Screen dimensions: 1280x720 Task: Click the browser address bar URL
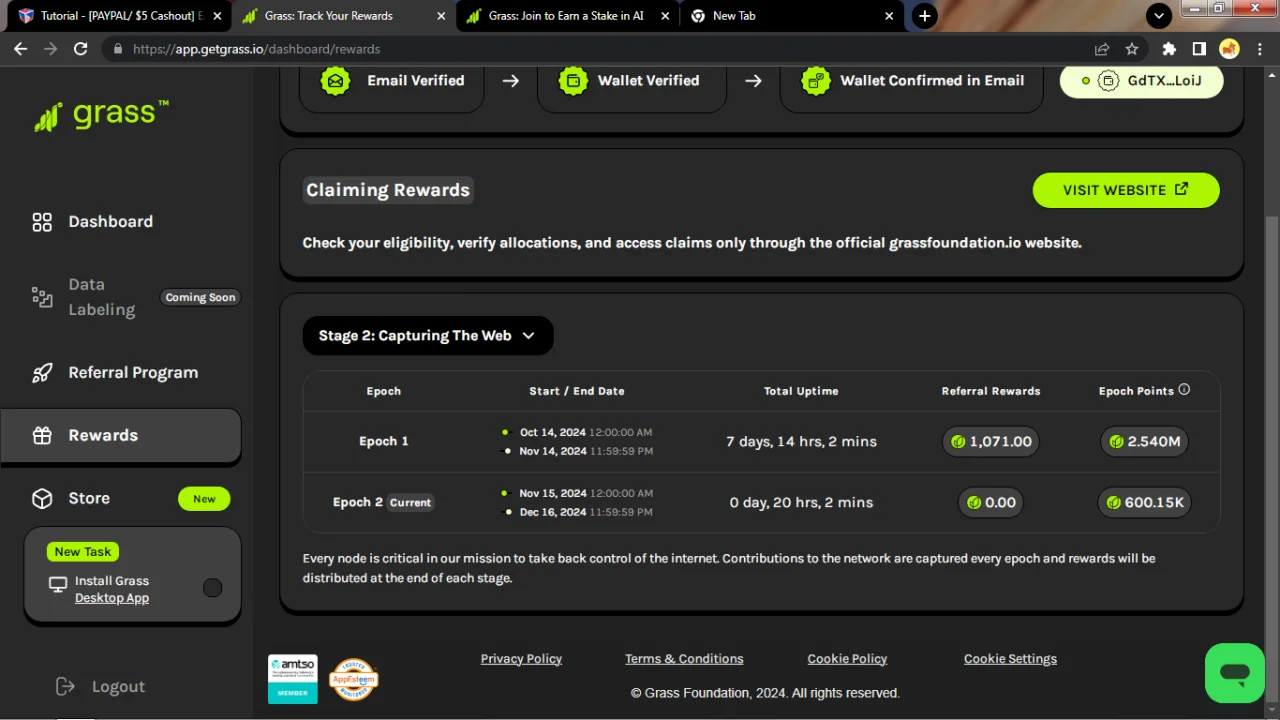pos(257,49)
